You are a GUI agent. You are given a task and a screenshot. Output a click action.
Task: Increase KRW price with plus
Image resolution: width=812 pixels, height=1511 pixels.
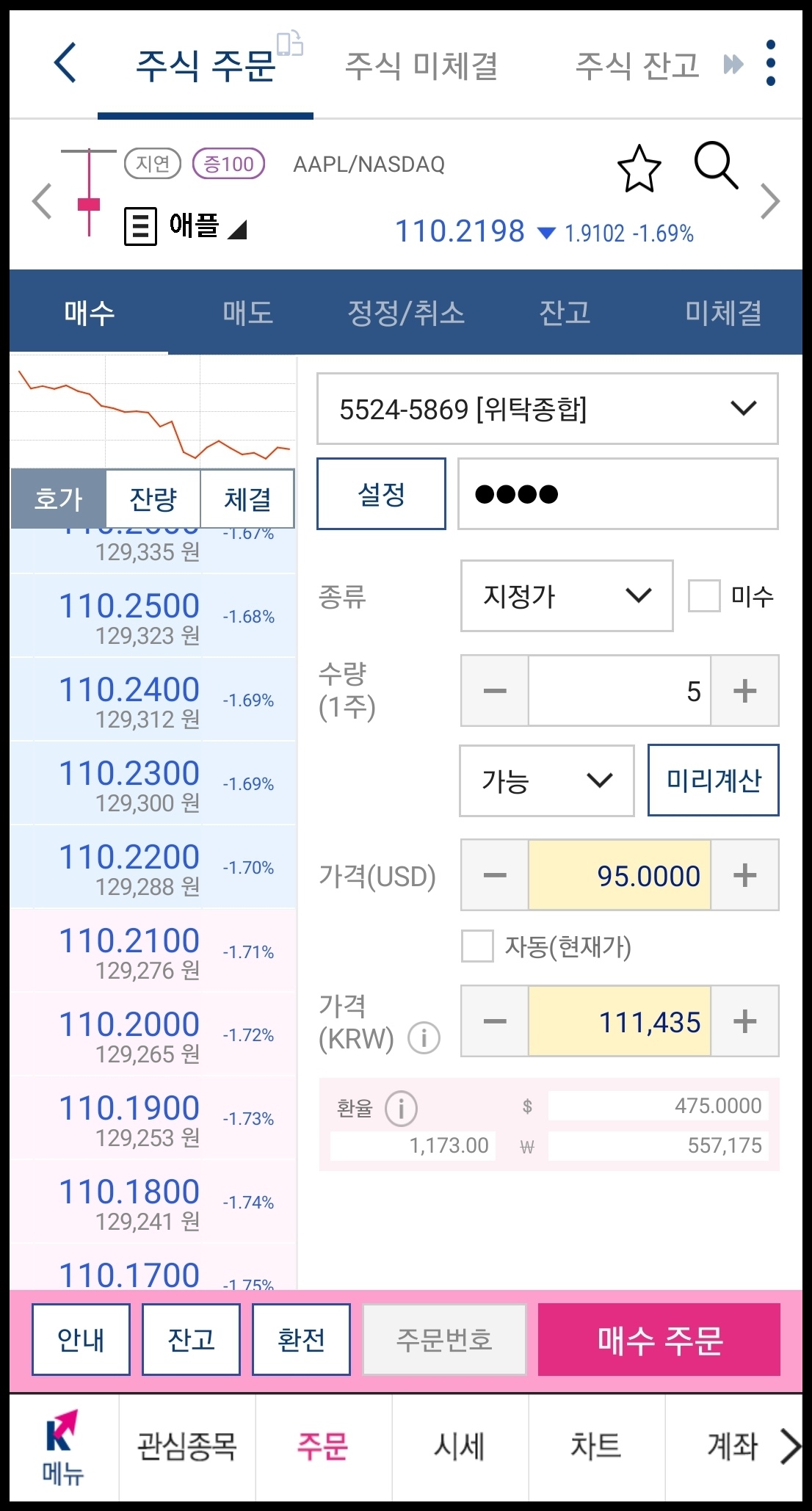tap(744, 1021)
